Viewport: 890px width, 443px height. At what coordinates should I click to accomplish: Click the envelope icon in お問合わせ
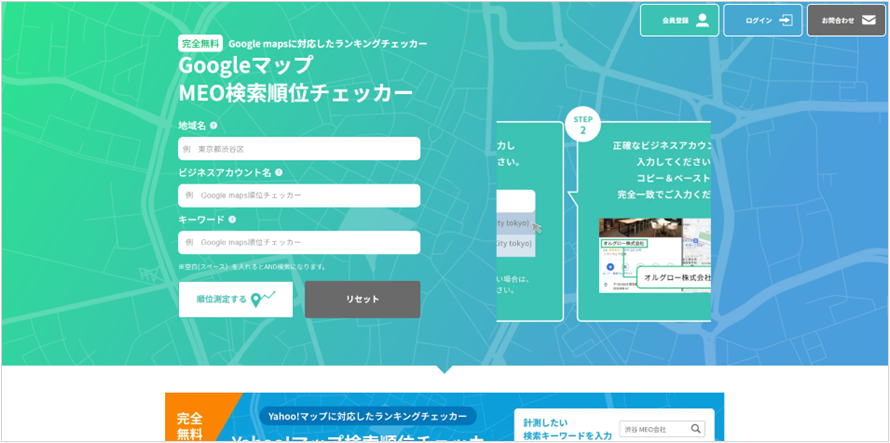[x=868, y=20]
